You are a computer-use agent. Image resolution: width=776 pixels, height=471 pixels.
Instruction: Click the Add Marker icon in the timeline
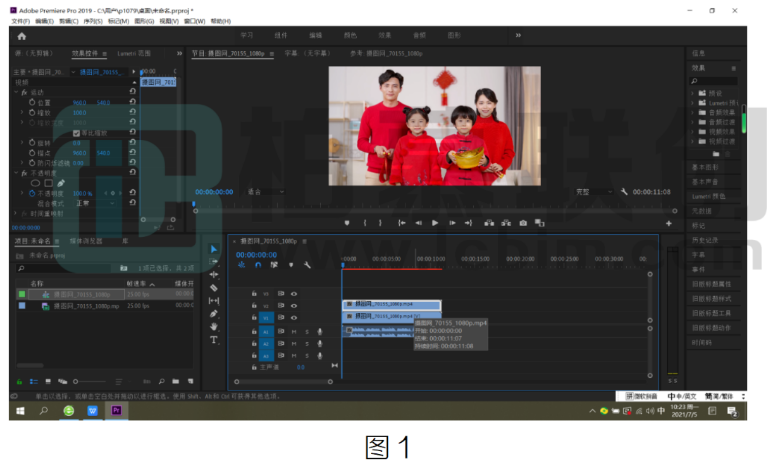tap(291, 265)
